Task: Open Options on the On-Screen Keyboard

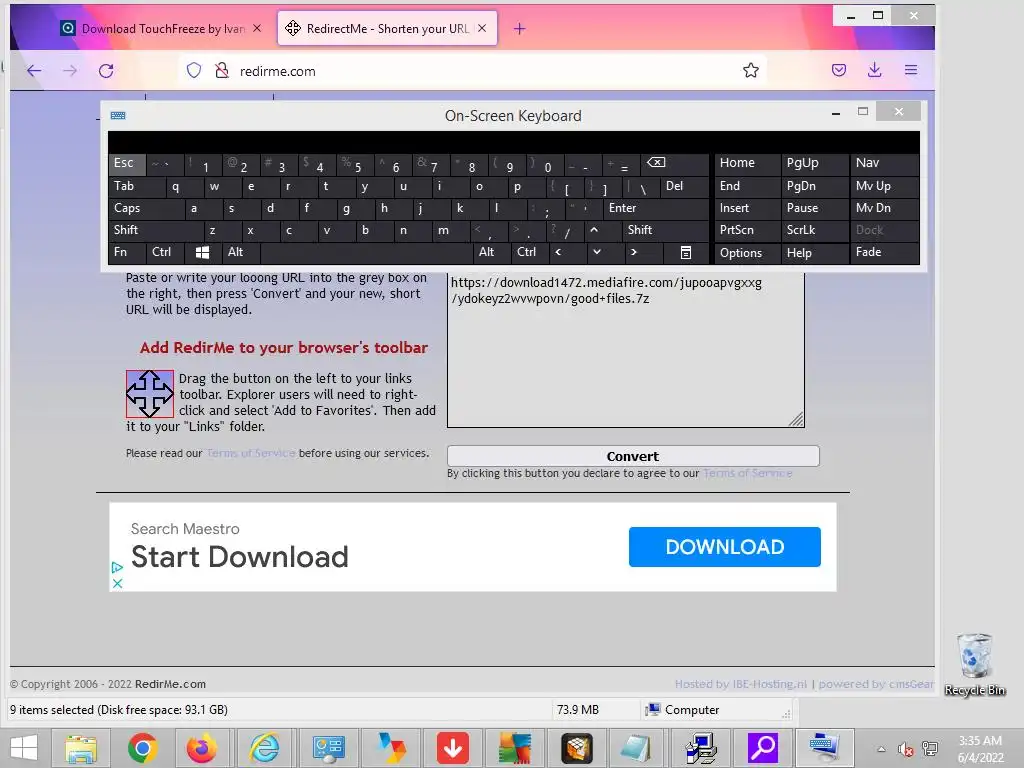Action: click(747, 253)
